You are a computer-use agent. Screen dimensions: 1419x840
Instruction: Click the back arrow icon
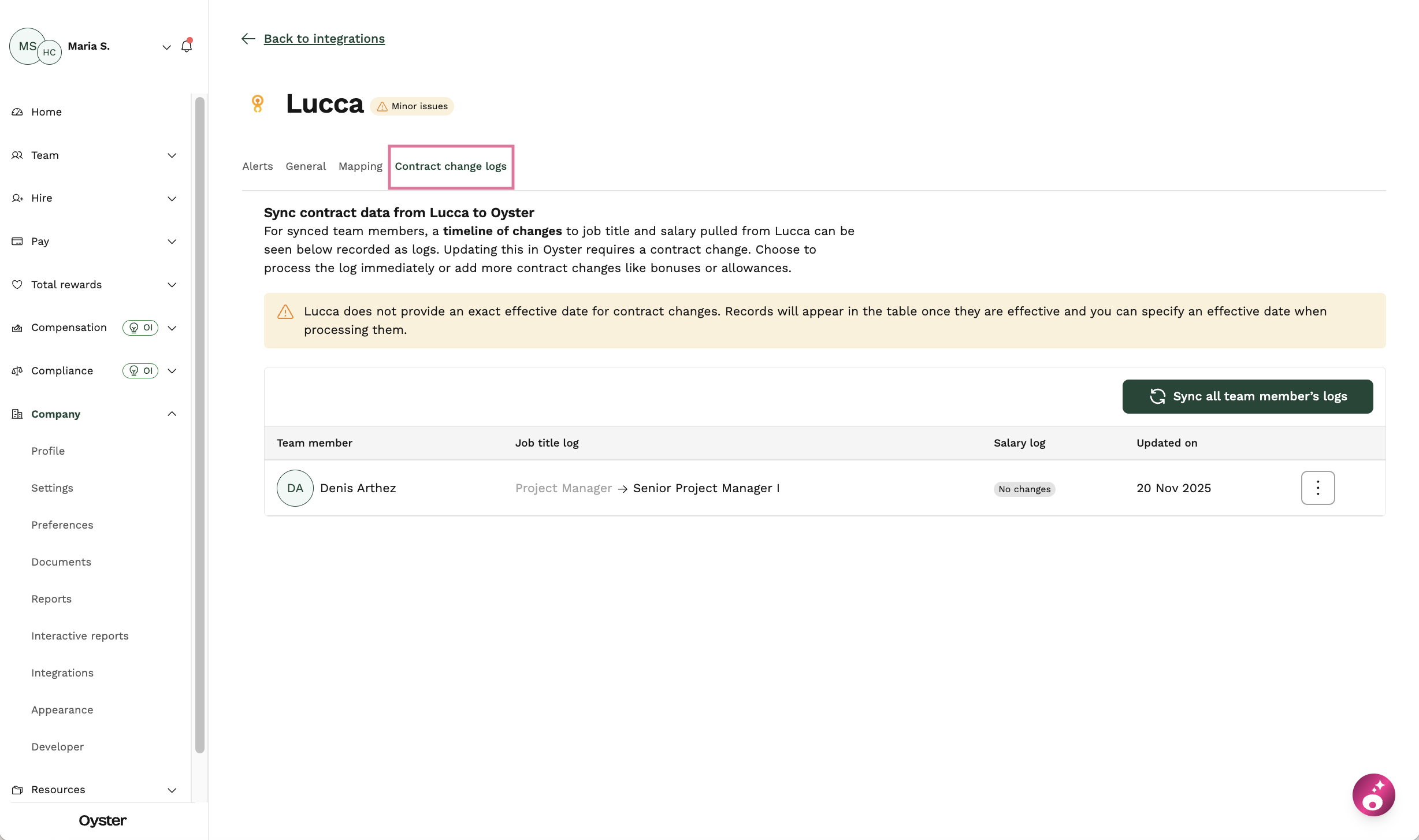(x=248, y=39)
